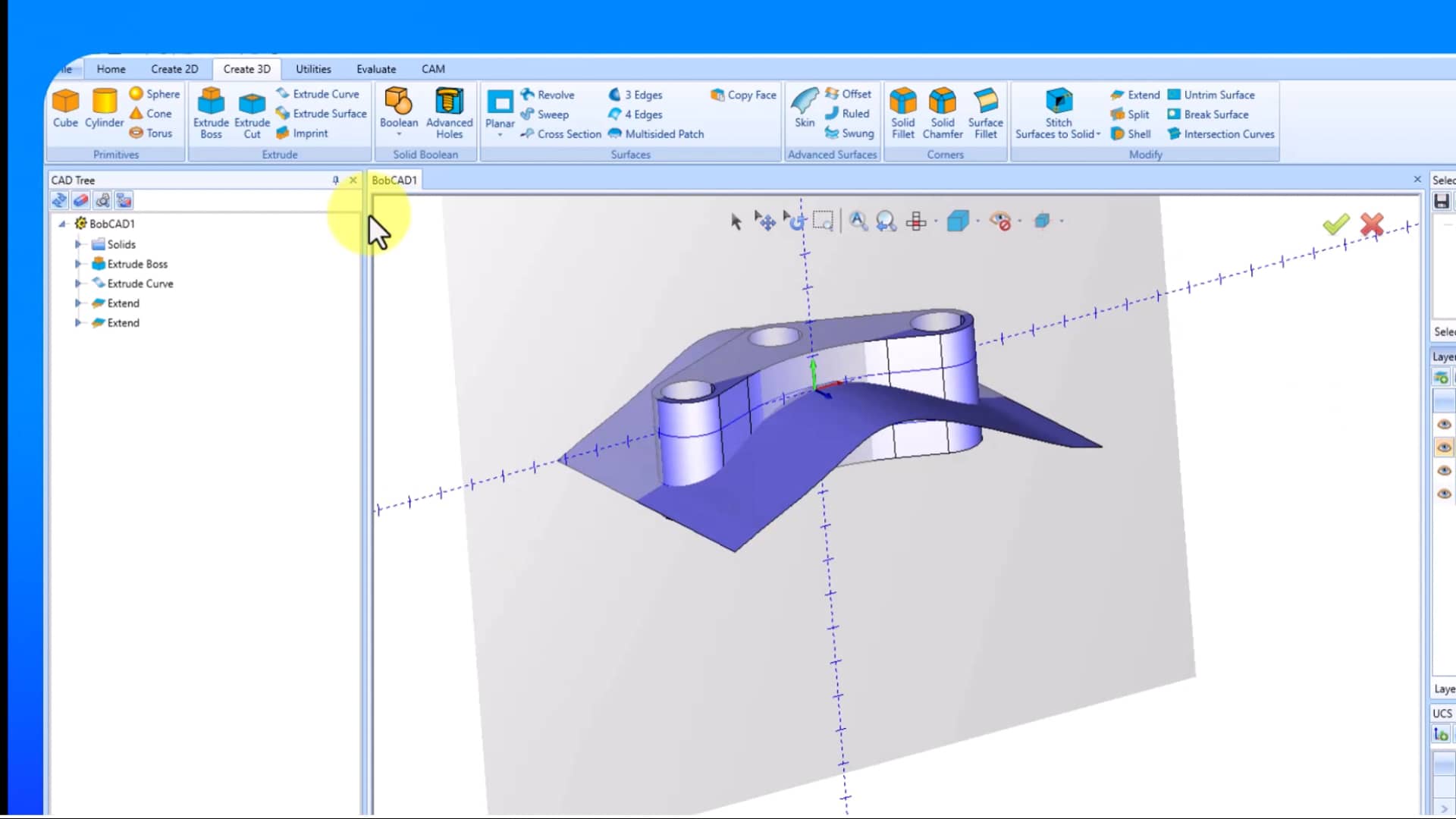Expand the Extrude Curve tree node
This screenshot has height=819, width=1456.
point(77,283)
